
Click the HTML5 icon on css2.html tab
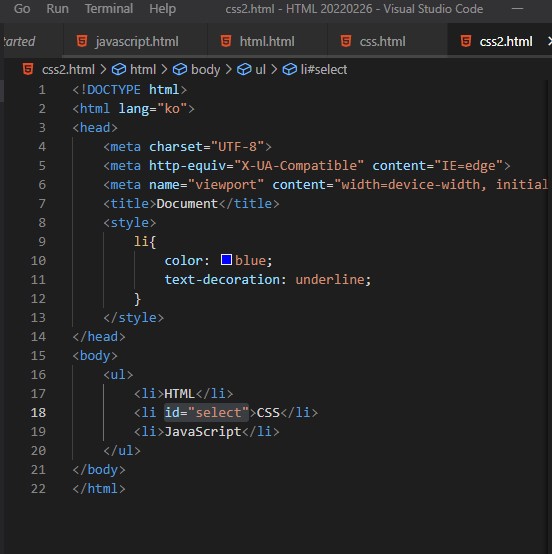coord(466,41)
